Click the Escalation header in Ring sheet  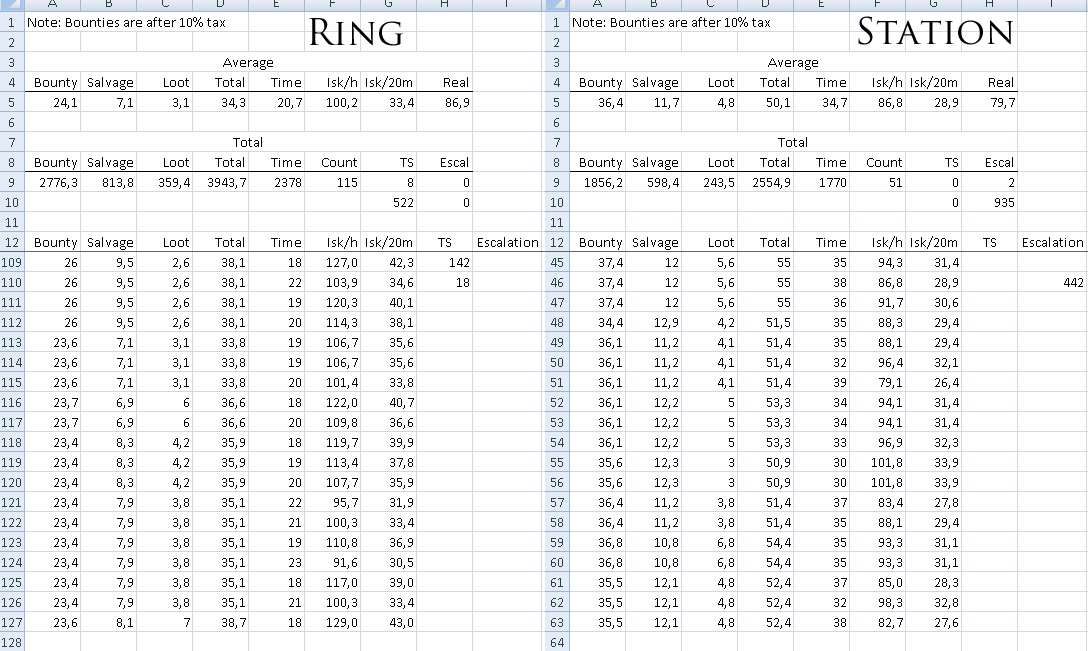click(507, 242)
